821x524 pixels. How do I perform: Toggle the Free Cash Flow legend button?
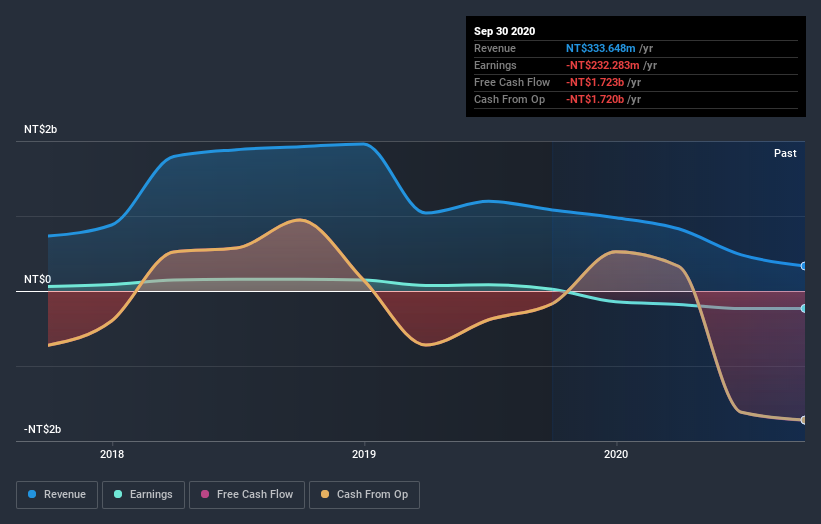(x=247, y=495)
